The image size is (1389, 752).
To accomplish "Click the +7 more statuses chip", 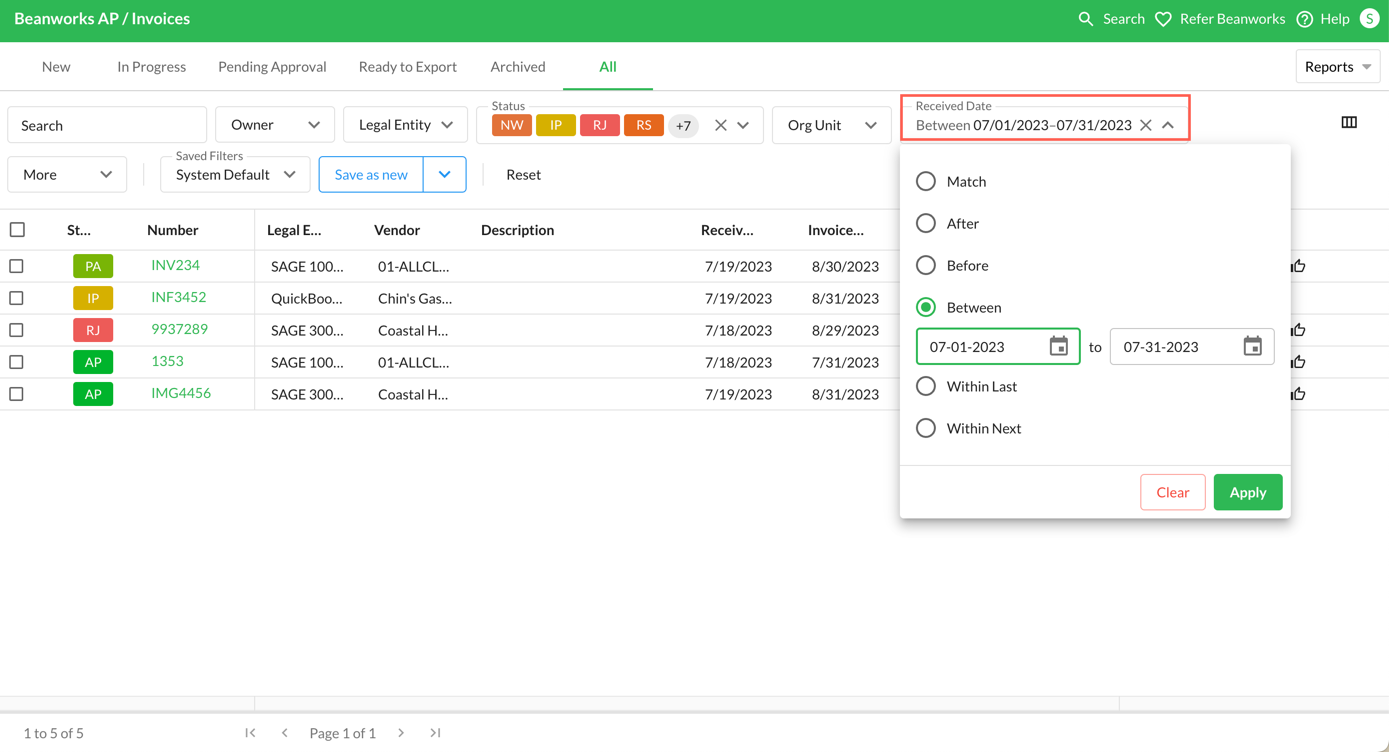I will click(683, 125).
